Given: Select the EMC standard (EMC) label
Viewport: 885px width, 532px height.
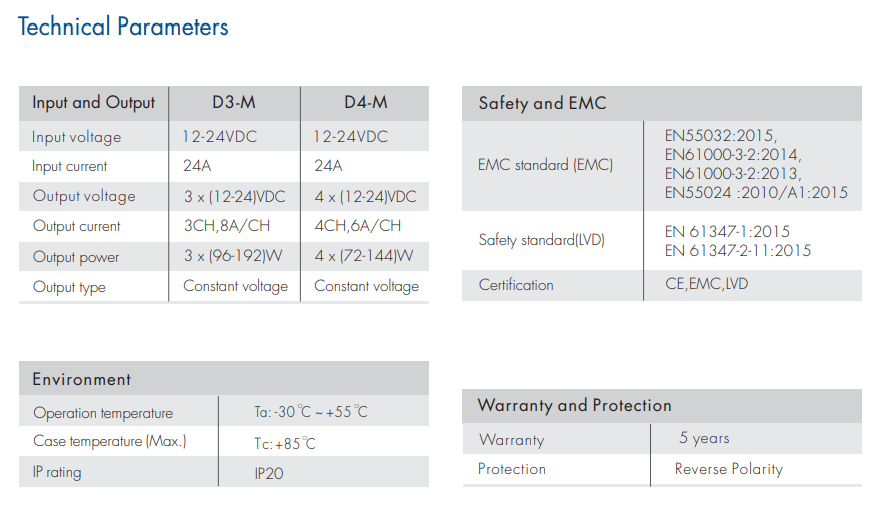Looking at the screenshot, I should click(x=545, y=165).
